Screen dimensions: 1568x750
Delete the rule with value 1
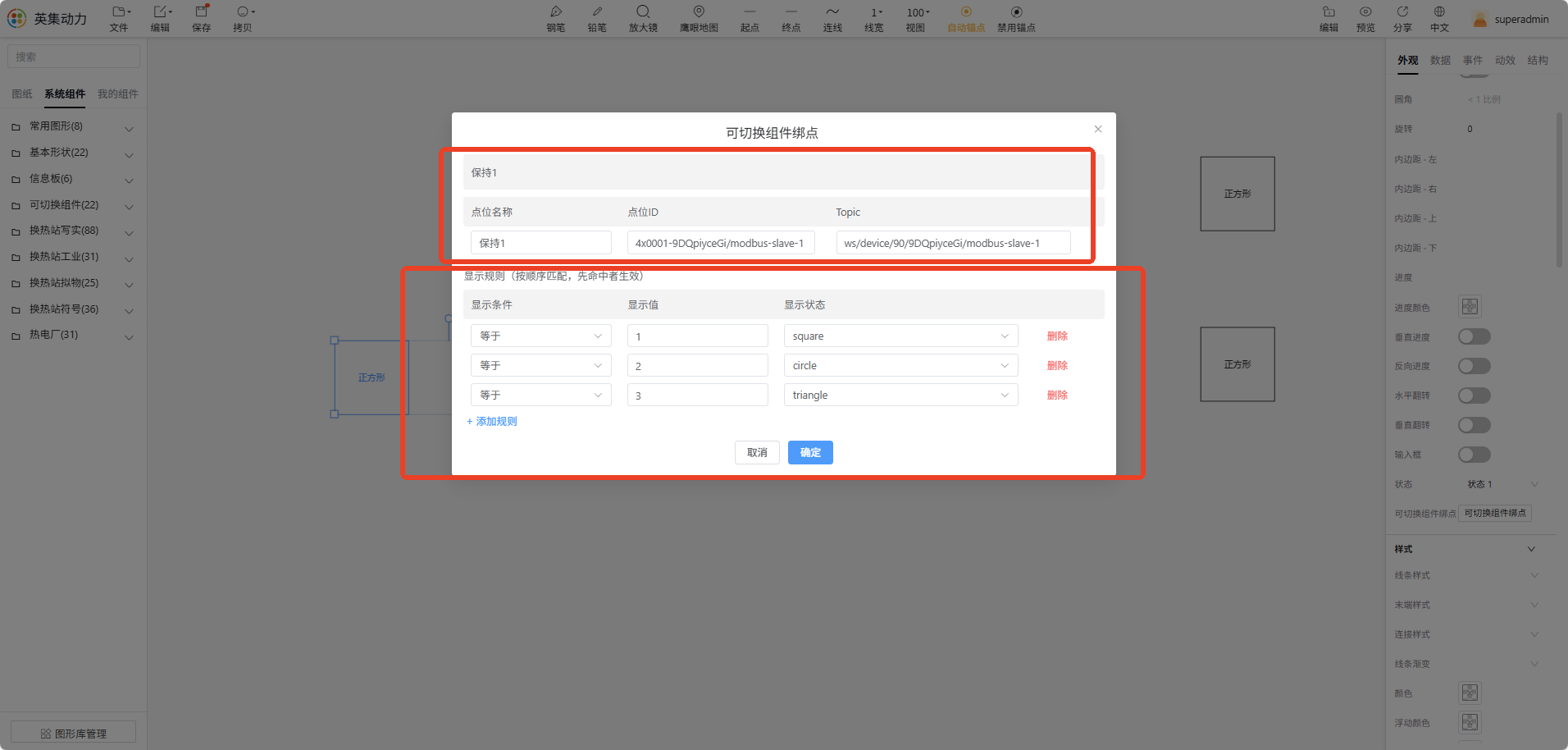1057,336
